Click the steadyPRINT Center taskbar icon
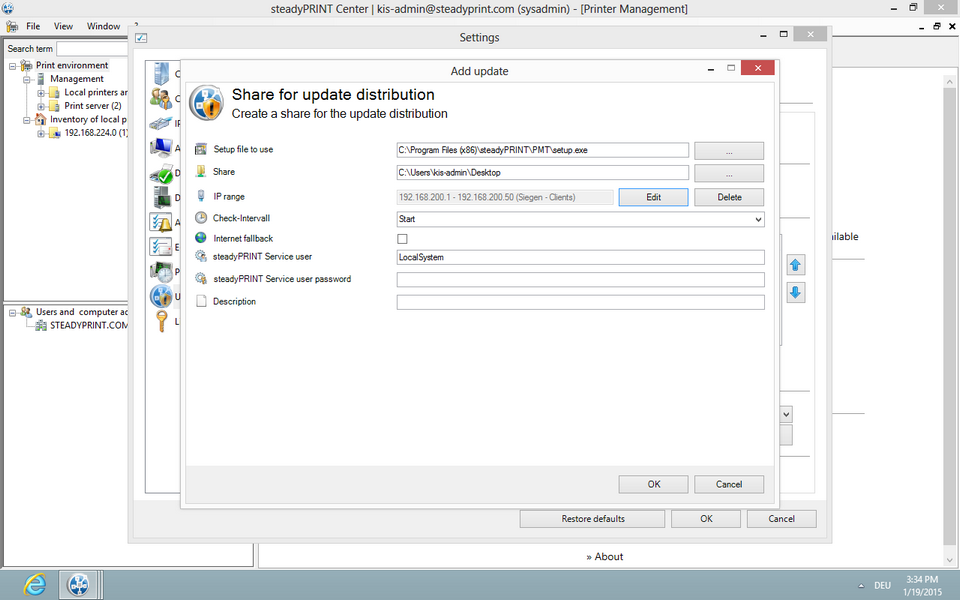The image size is (960, 600). point(79,585)
